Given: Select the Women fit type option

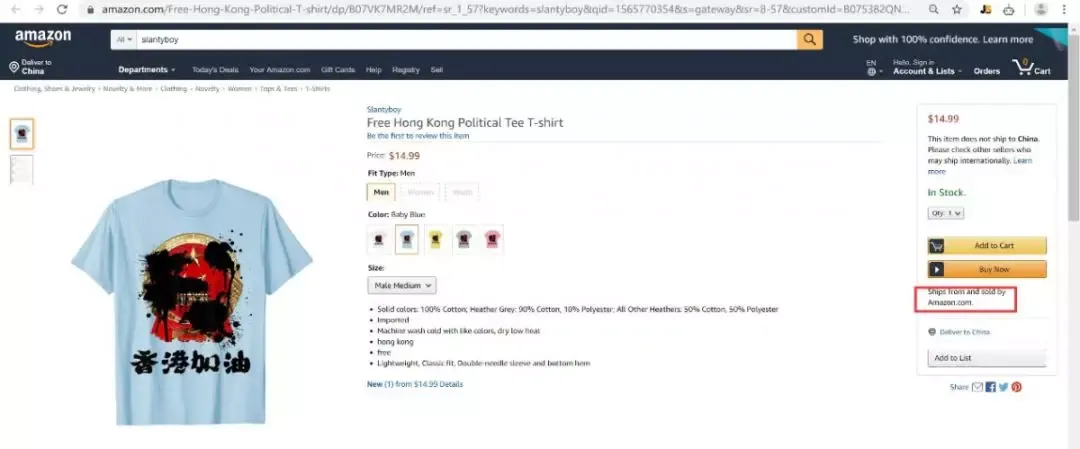Looking at the screenshot, I should pyautogui.click(x=420, y=192).
